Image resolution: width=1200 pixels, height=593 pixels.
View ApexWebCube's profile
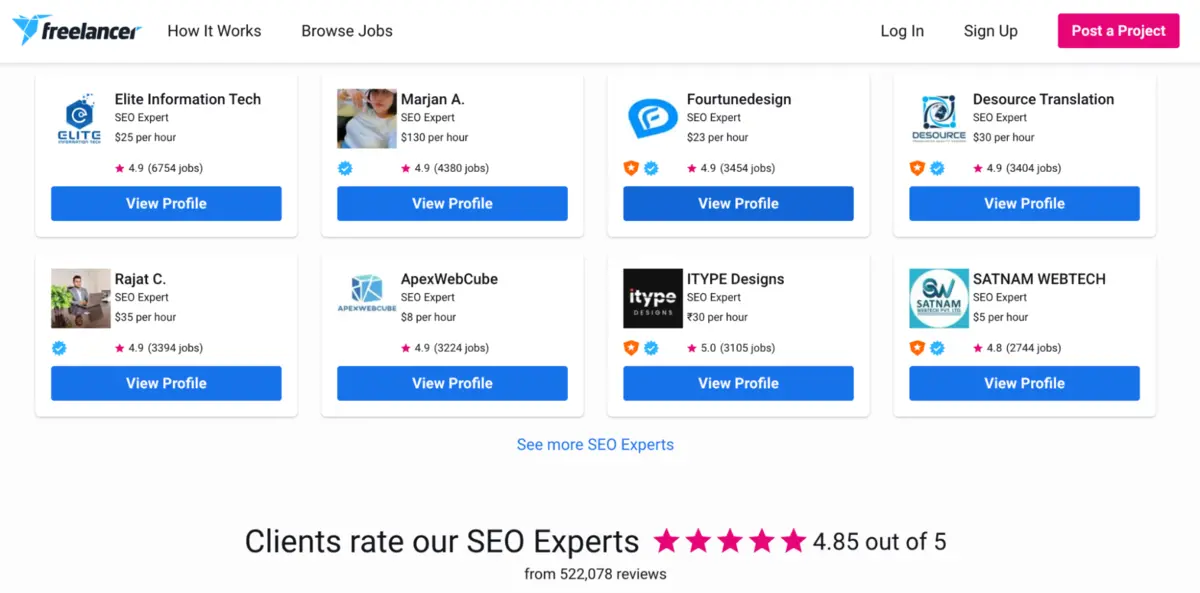451,383
